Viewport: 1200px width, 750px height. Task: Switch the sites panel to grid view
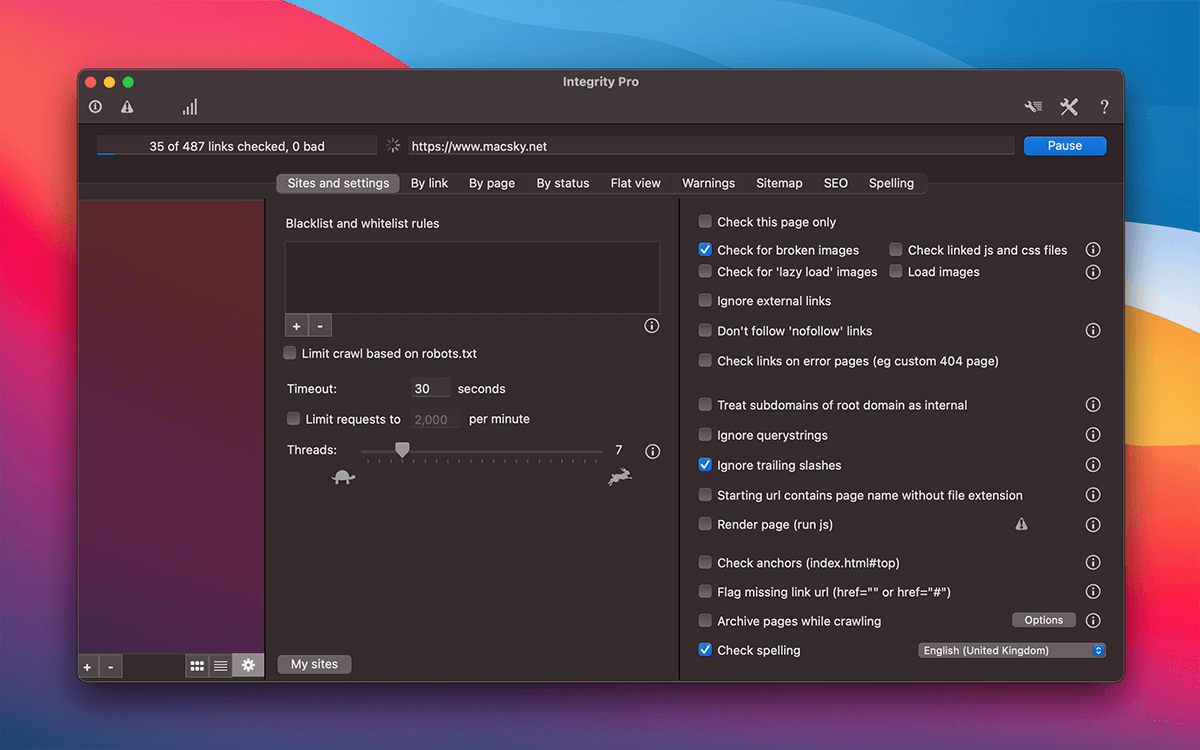click(197, 666)
